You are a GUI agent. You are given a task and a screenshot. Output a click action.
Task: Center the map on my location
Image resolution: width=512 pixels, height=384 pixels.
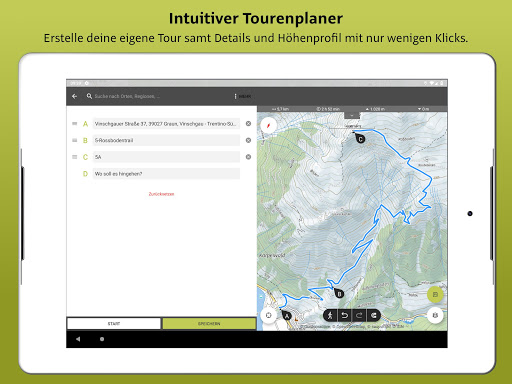pos(269,315)
